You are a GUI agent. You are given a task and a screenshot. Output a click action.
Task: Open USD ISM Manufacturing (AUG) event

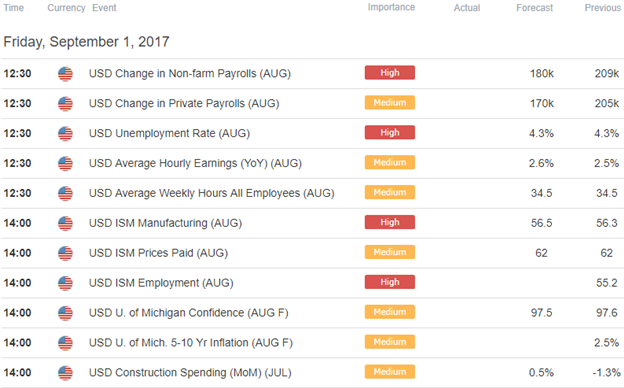point(165,223)
